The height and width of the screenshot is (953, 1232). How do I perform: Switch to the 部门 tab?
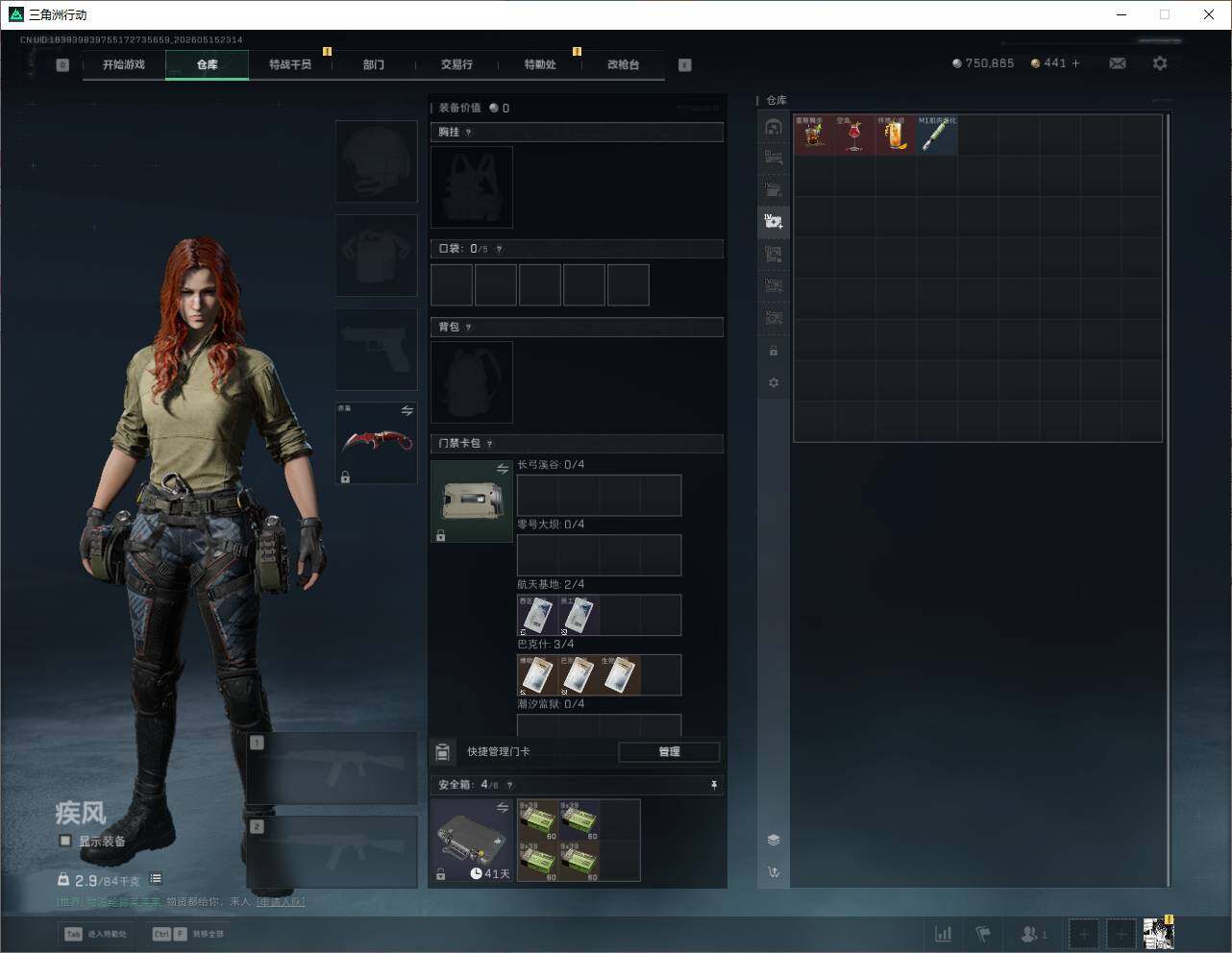tap(374, 64)
